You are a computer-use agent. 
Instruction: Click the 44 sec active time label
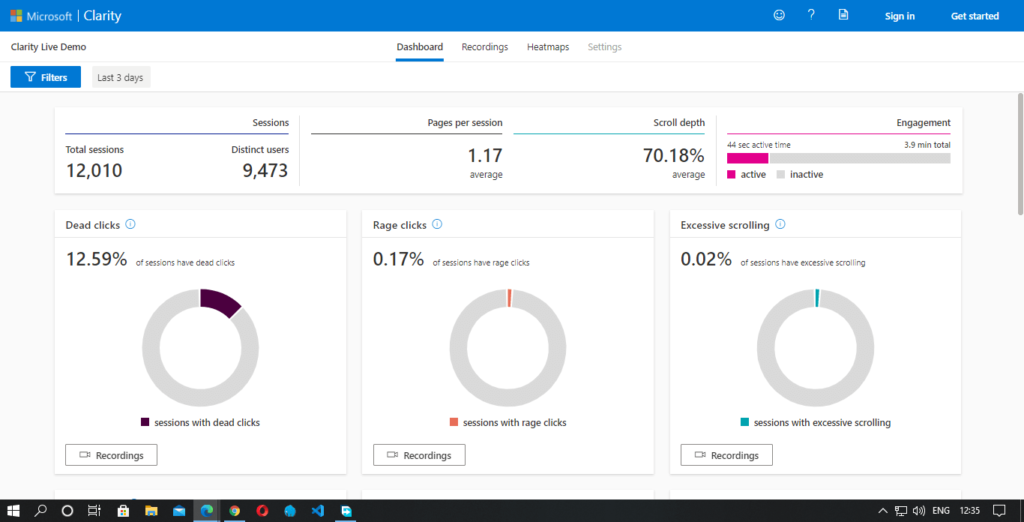coord(758,145)
